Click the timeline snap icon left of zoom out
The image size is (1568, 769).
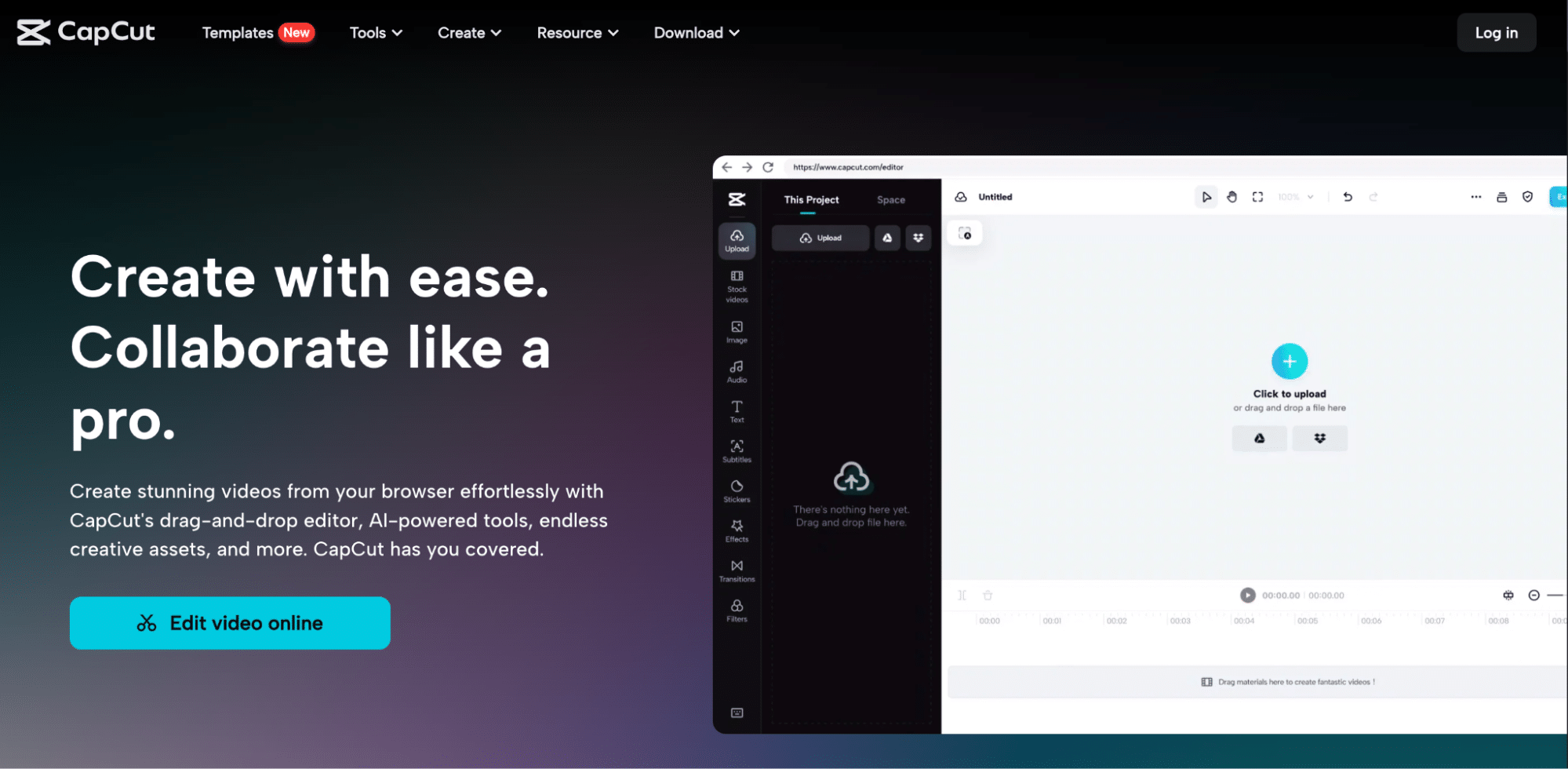[1508, 596]
